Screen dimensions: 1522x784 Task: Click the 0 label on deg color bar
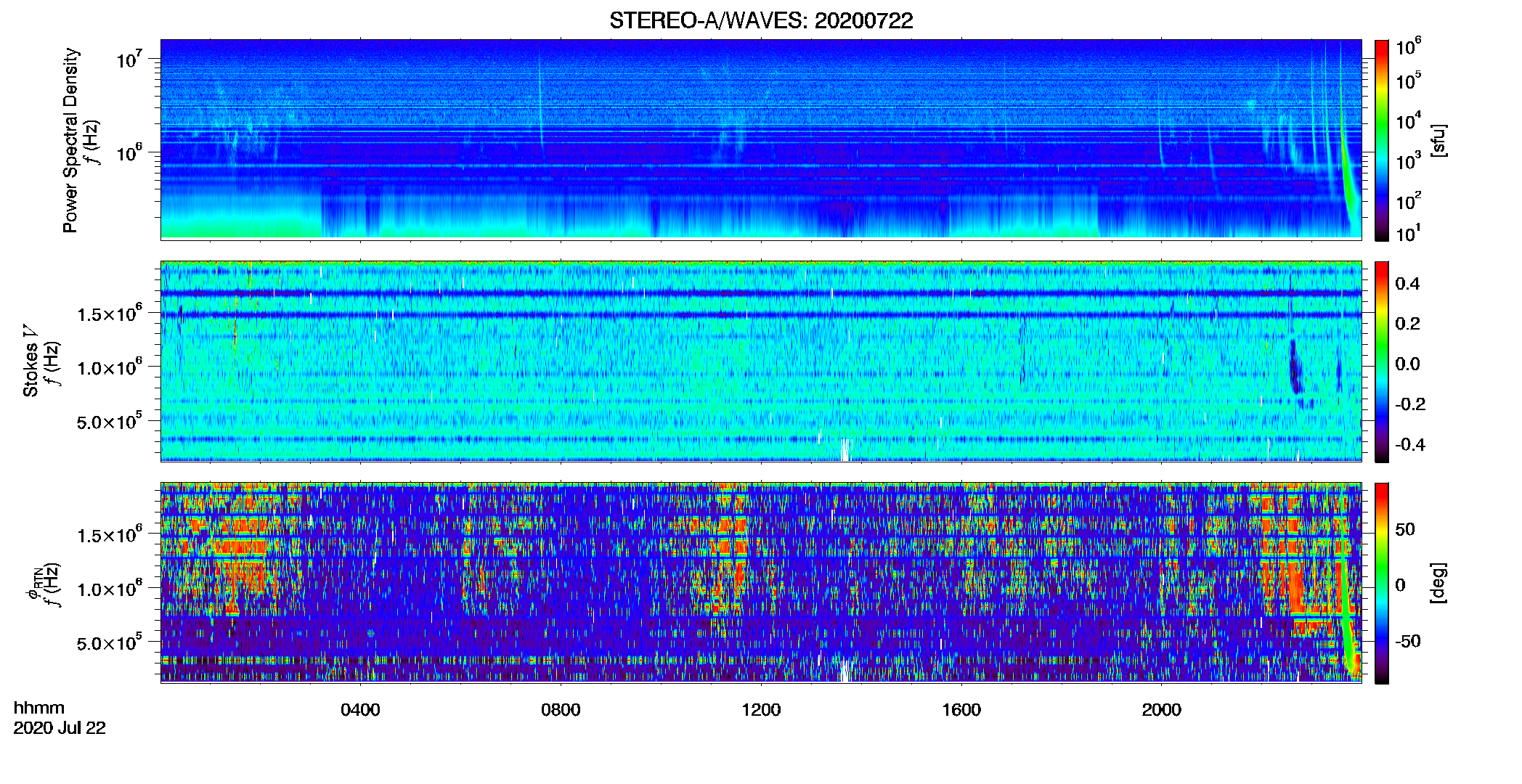coord(1400,584)
